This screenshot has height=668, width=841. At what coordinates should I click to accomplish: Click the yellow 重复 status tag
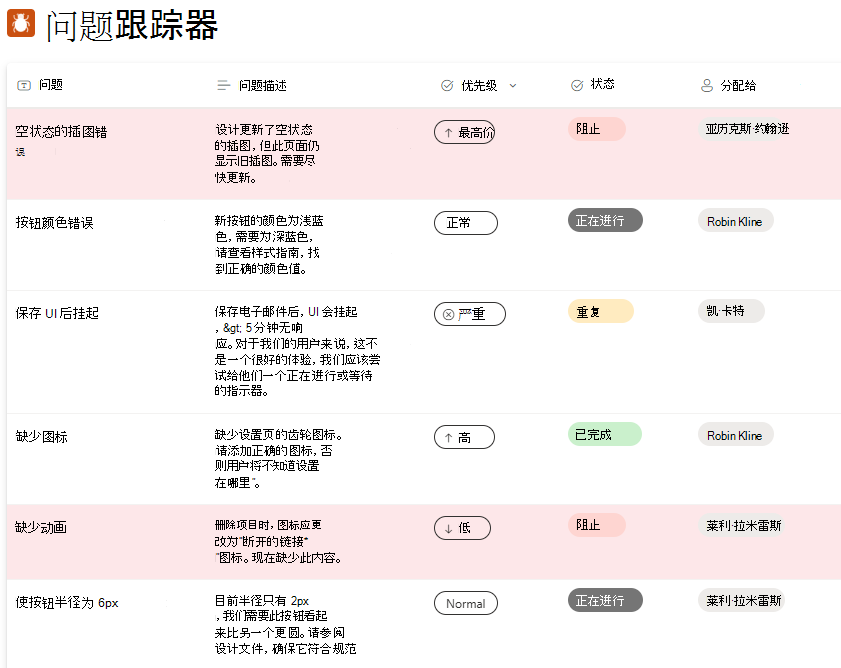601,311
